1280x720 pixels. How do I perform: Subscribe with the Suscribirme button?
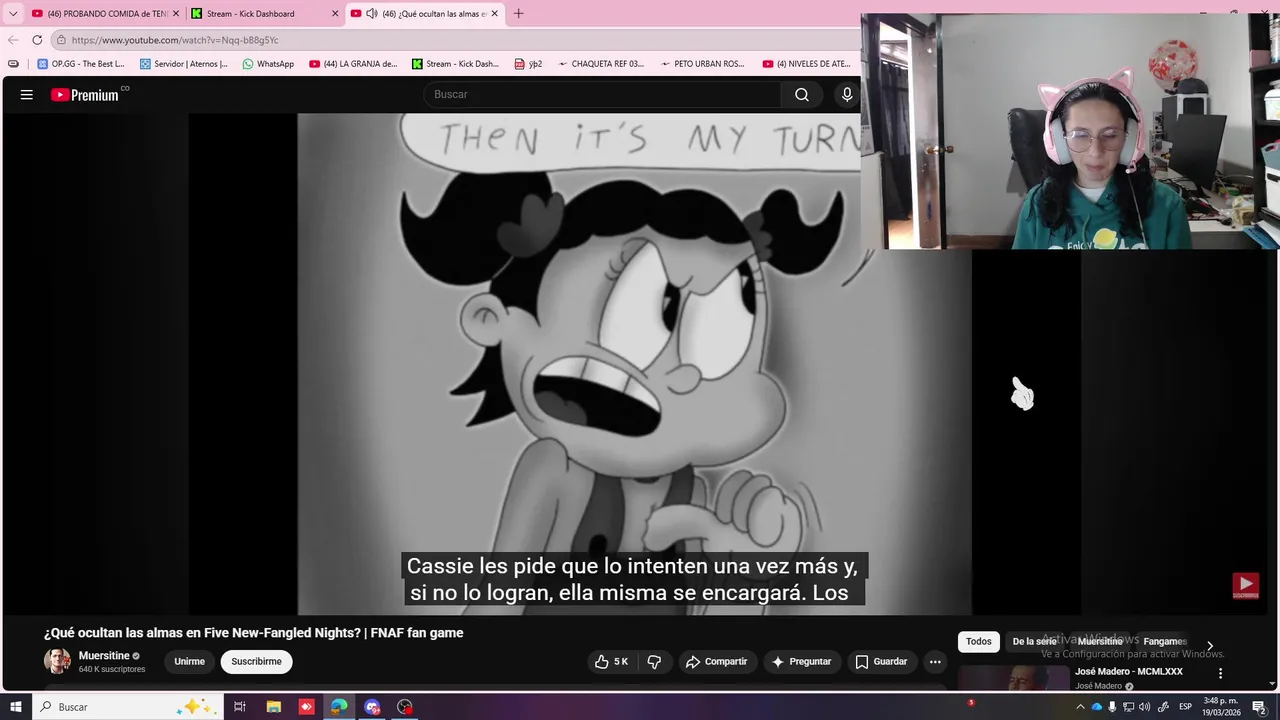(x=256, y=661)
